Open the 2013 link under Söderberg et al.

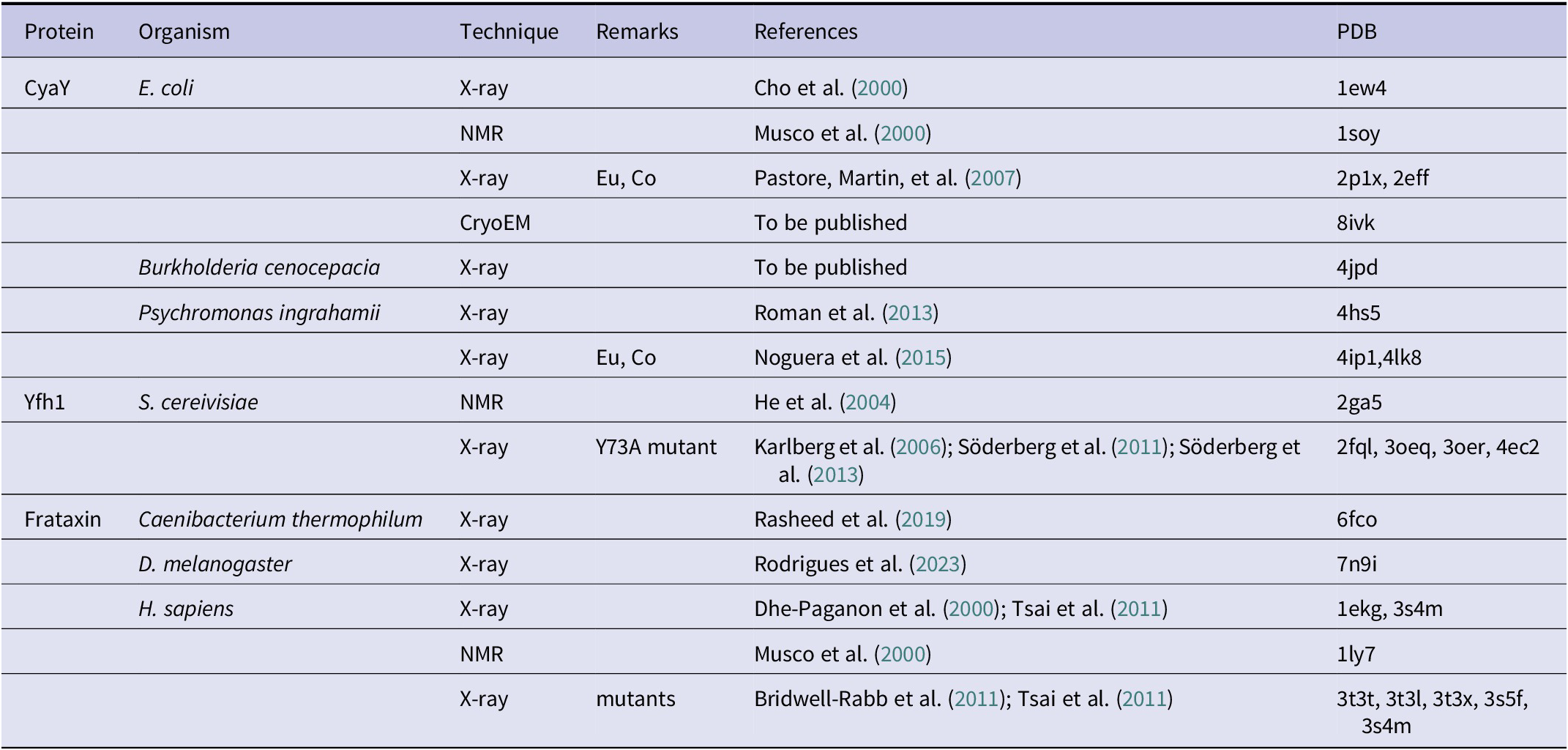[x=835, y=475]
